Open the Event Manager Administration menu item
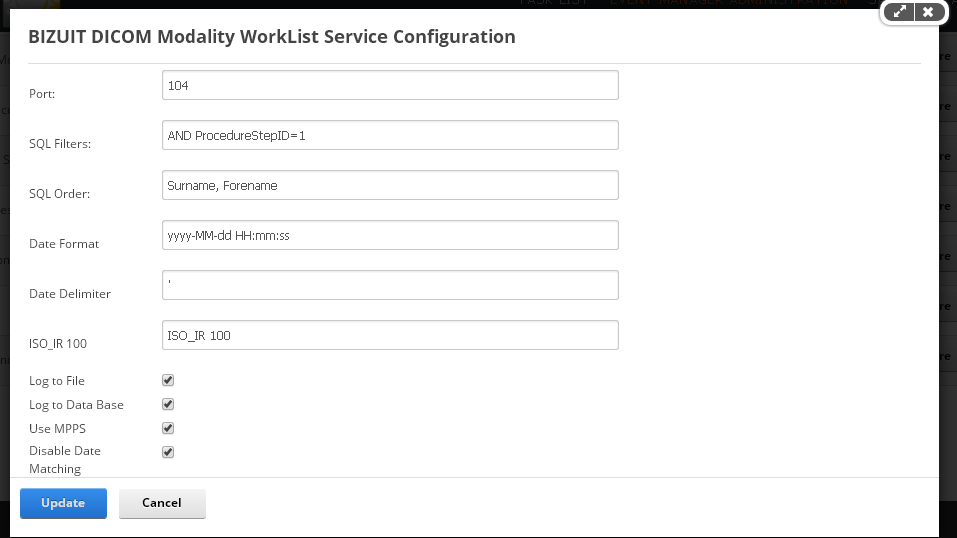This screenshot has width=957, height=538. pos(729,2)
